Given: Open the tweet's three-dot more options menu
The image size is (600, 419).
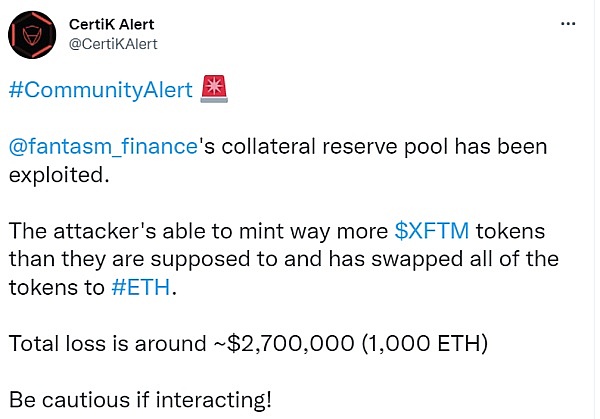Looking at the screenshot, I should pos(568,24).
